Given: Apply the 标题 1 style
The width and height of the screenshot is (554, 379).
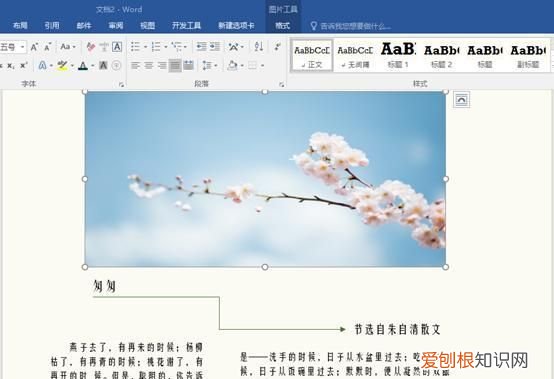Looking at the screenshot, I should [398, 56].
